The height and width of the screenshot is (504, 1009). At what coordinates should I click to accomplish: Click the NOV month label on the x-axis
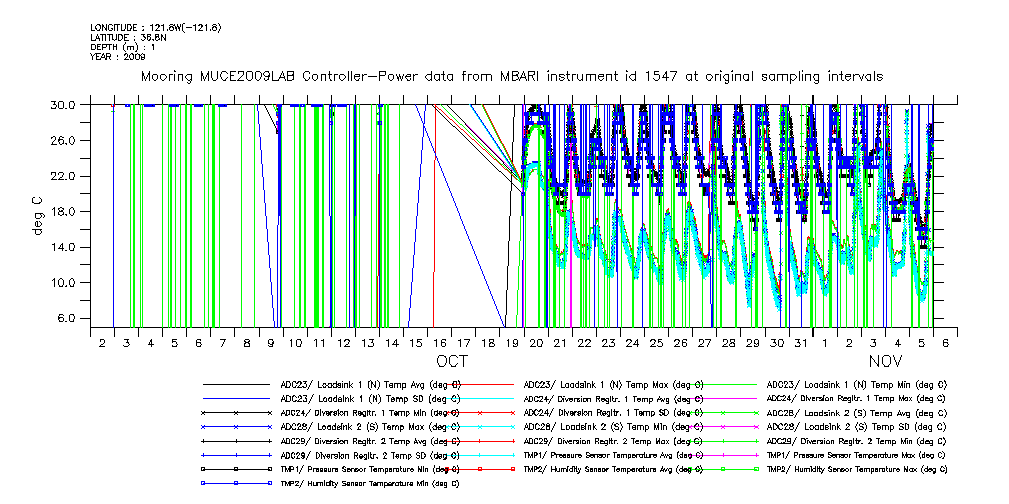click(x=885, y=360)
